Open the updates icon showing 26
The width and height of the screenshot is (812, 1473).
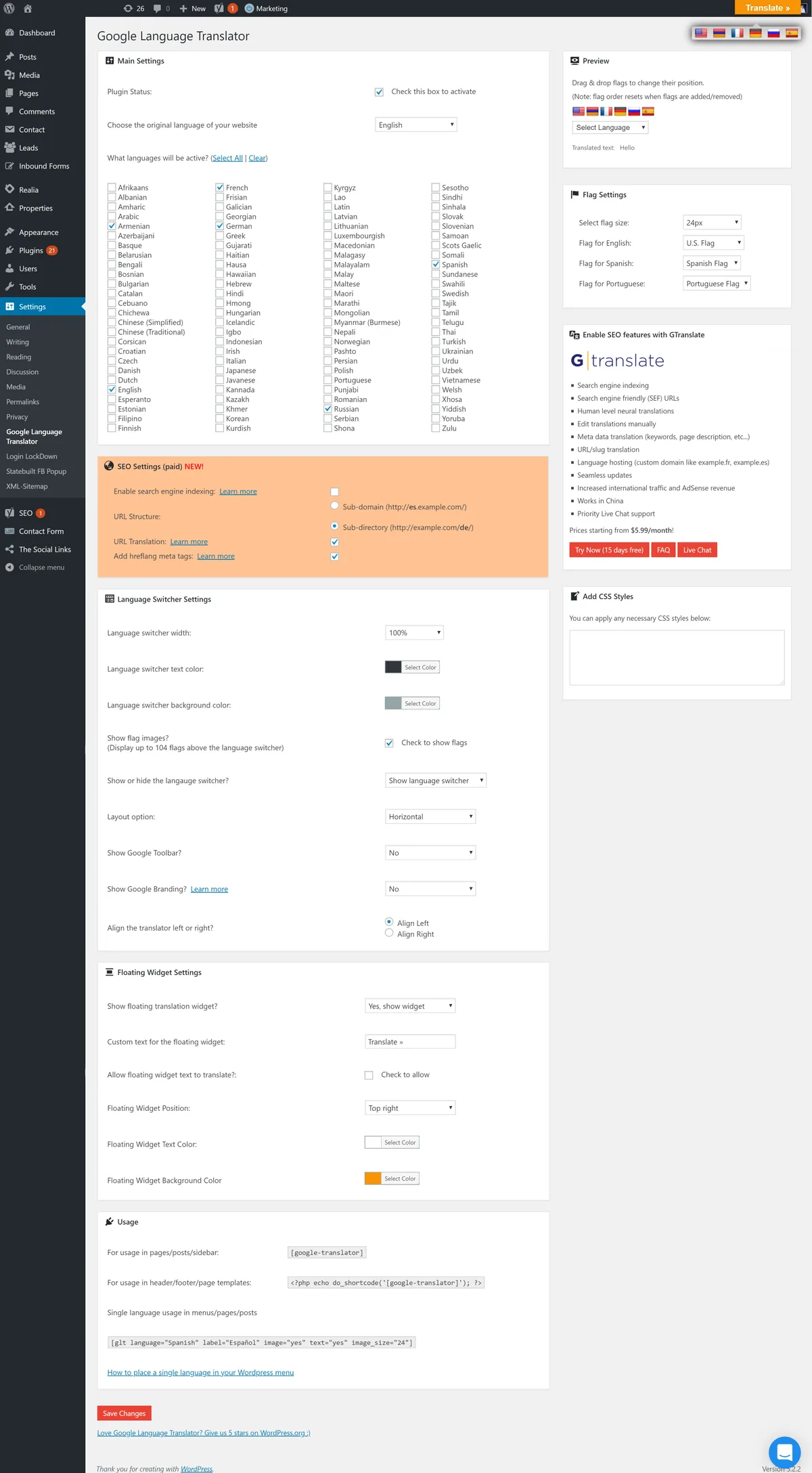(134, 8)
